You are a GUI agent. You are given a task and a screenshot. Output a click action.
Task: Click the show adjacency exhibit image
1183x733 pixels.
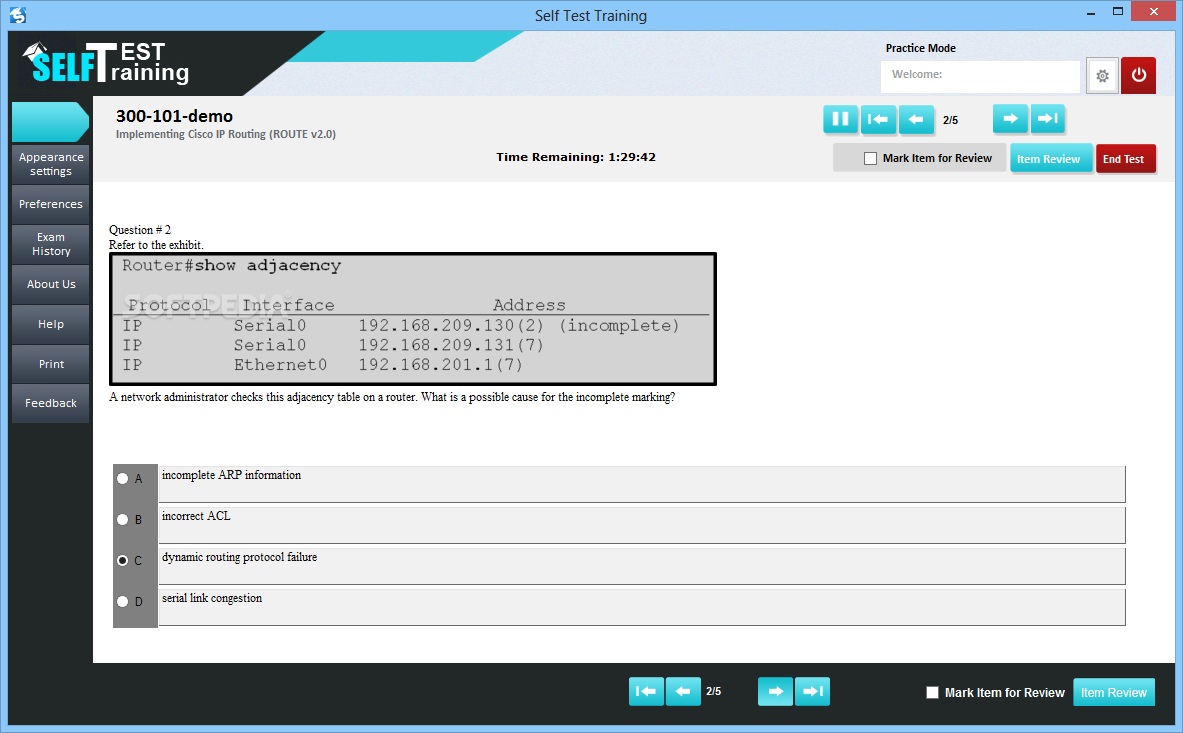click(x=413, y=319)
